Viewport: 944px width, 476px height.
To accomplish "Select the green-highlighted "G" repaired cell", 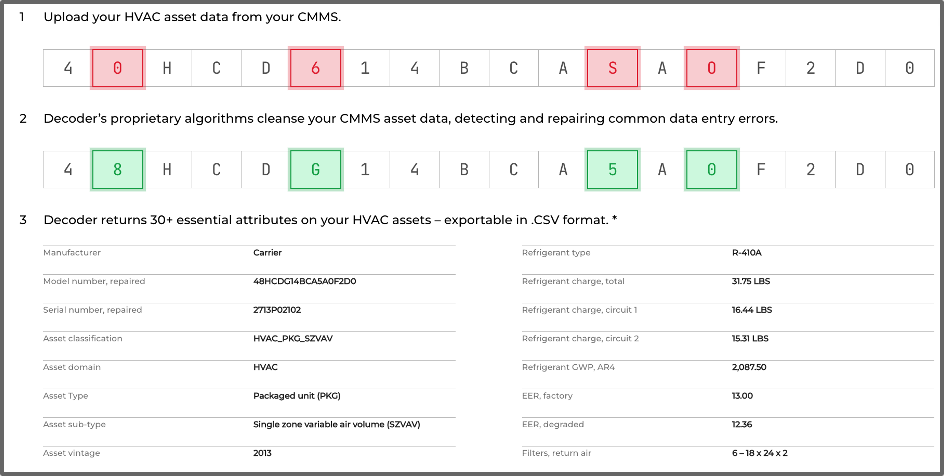I will click(x=315, y=169).
